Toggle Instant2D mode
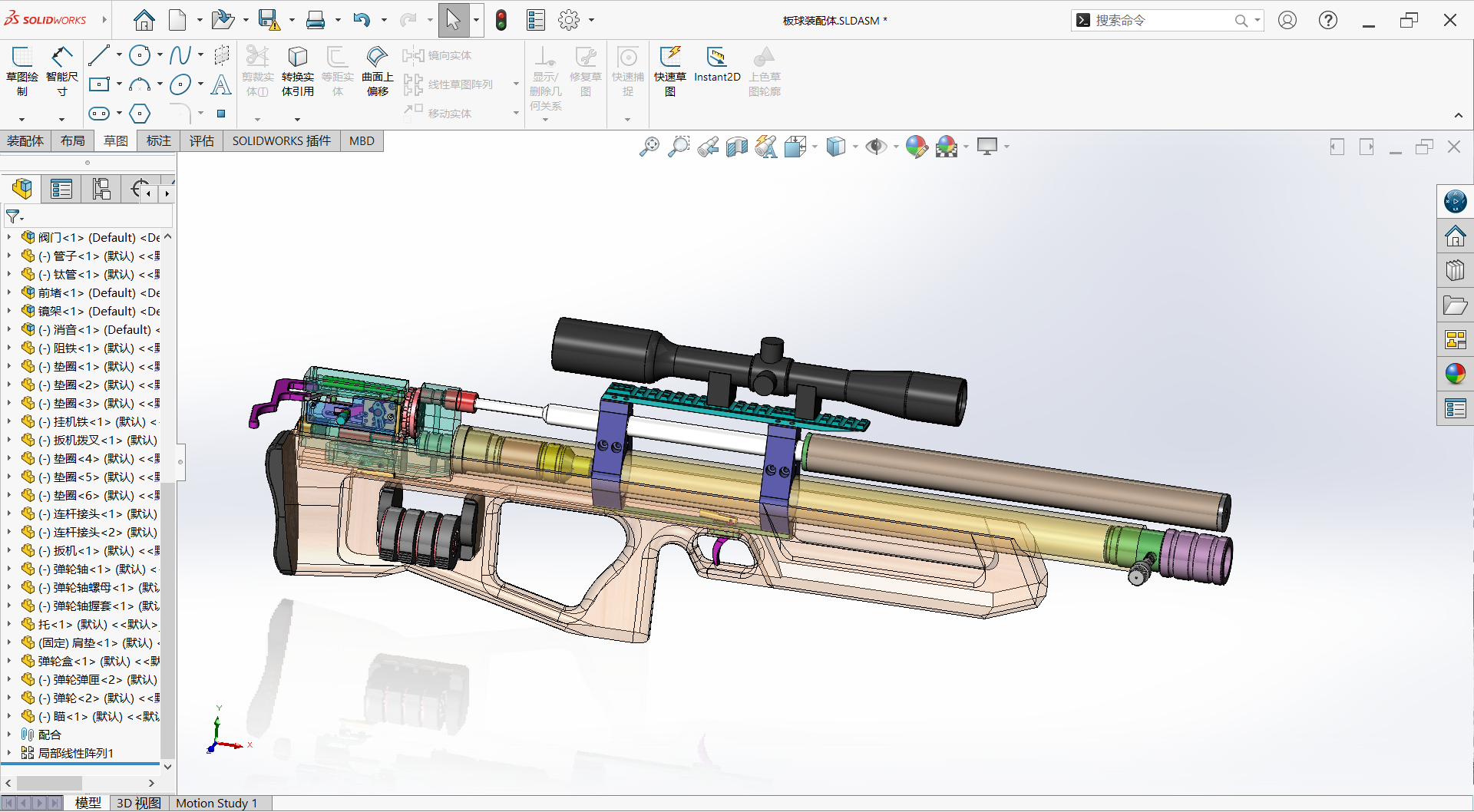This screenshot has height=812, width=1474. (x=717, y=64)
